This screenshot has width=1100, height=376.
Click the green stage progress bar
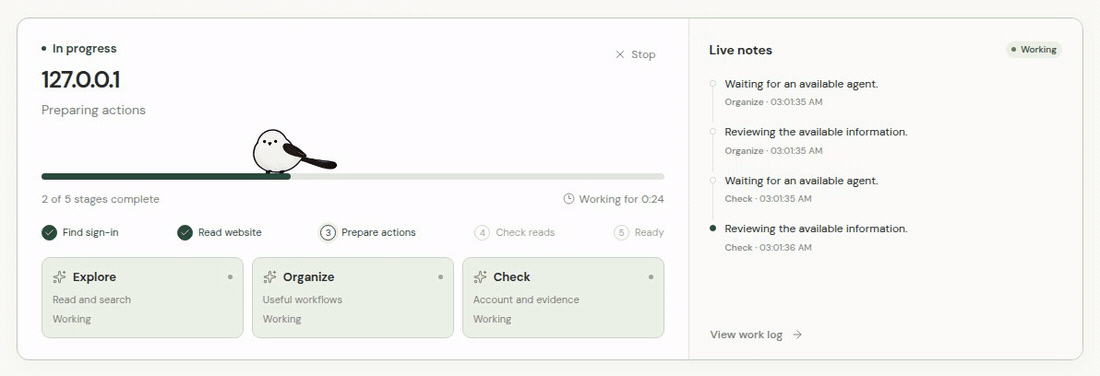click(x=166, y=177)
